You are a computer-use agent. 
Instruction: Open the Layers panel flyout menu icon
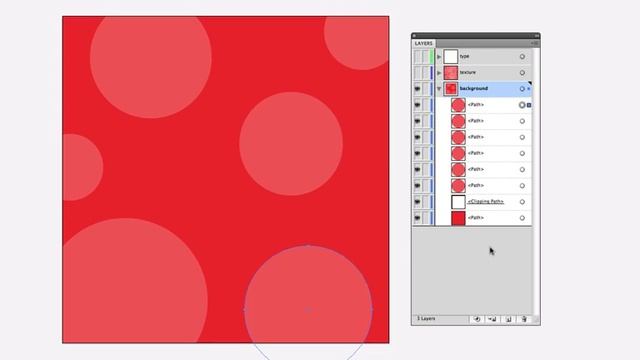pos(535,43)
